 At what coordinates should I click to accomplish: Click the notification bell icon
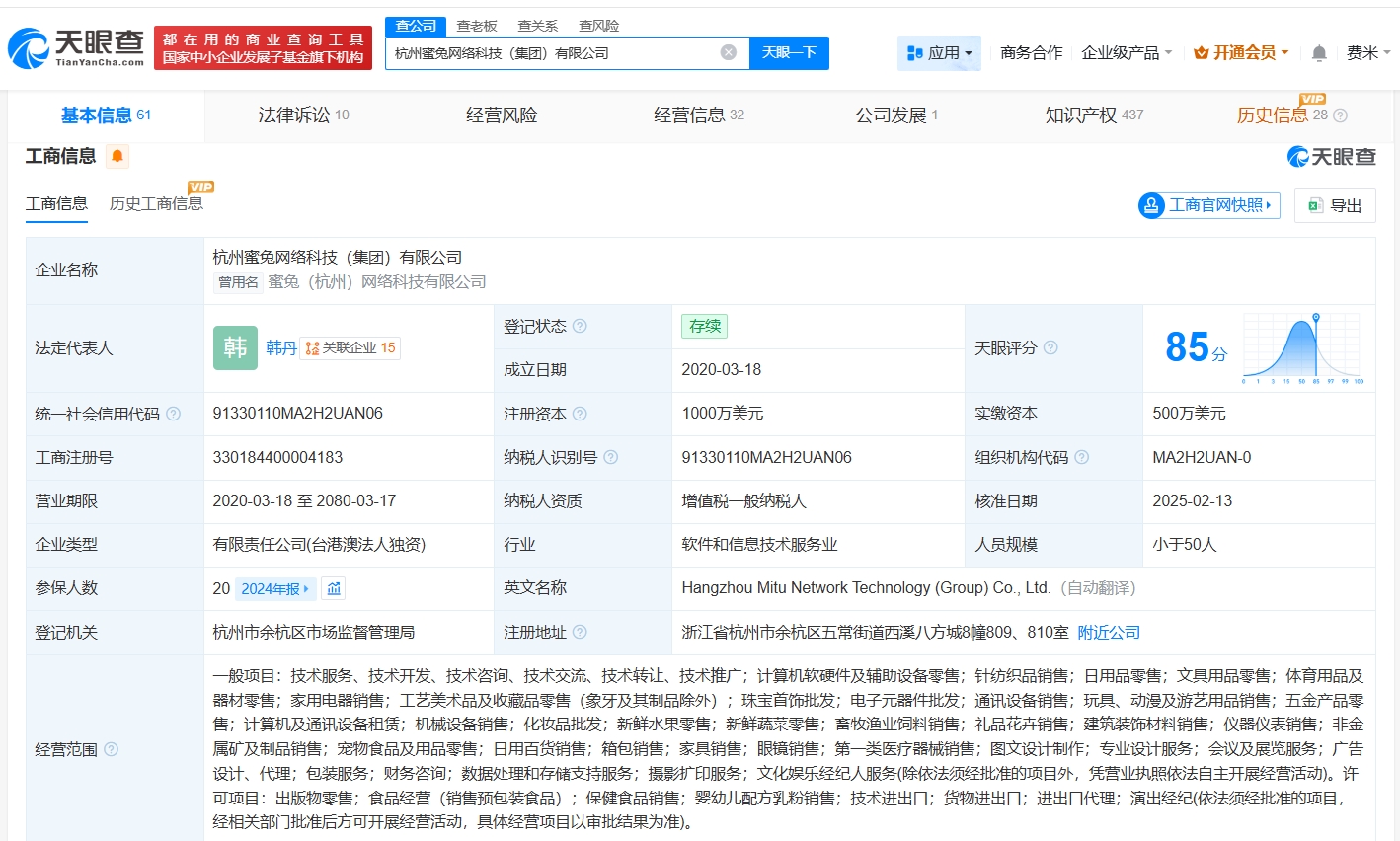[1318, 52]
